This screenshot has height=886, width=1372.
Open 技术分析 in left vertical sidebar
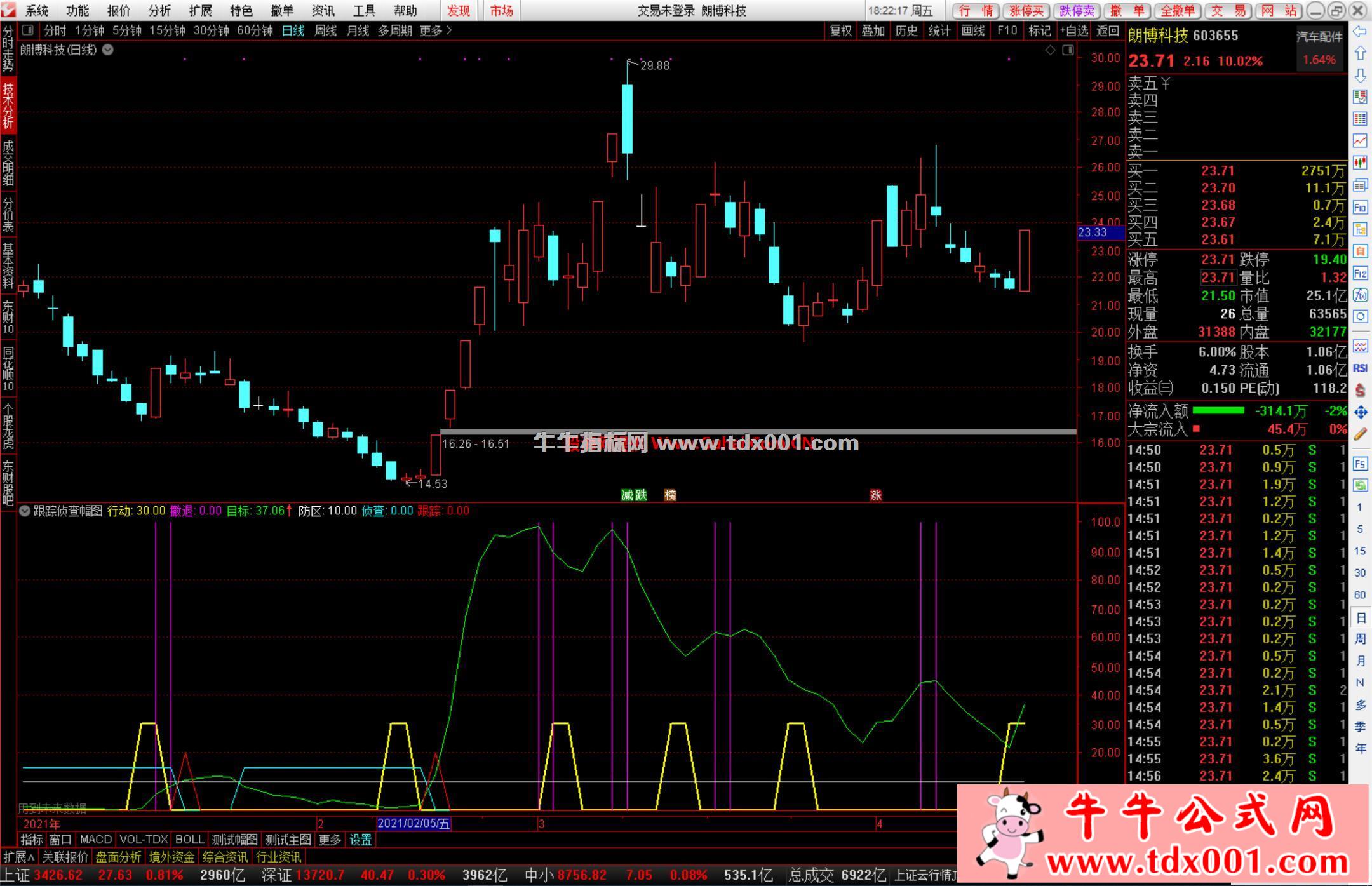(8, 106)
